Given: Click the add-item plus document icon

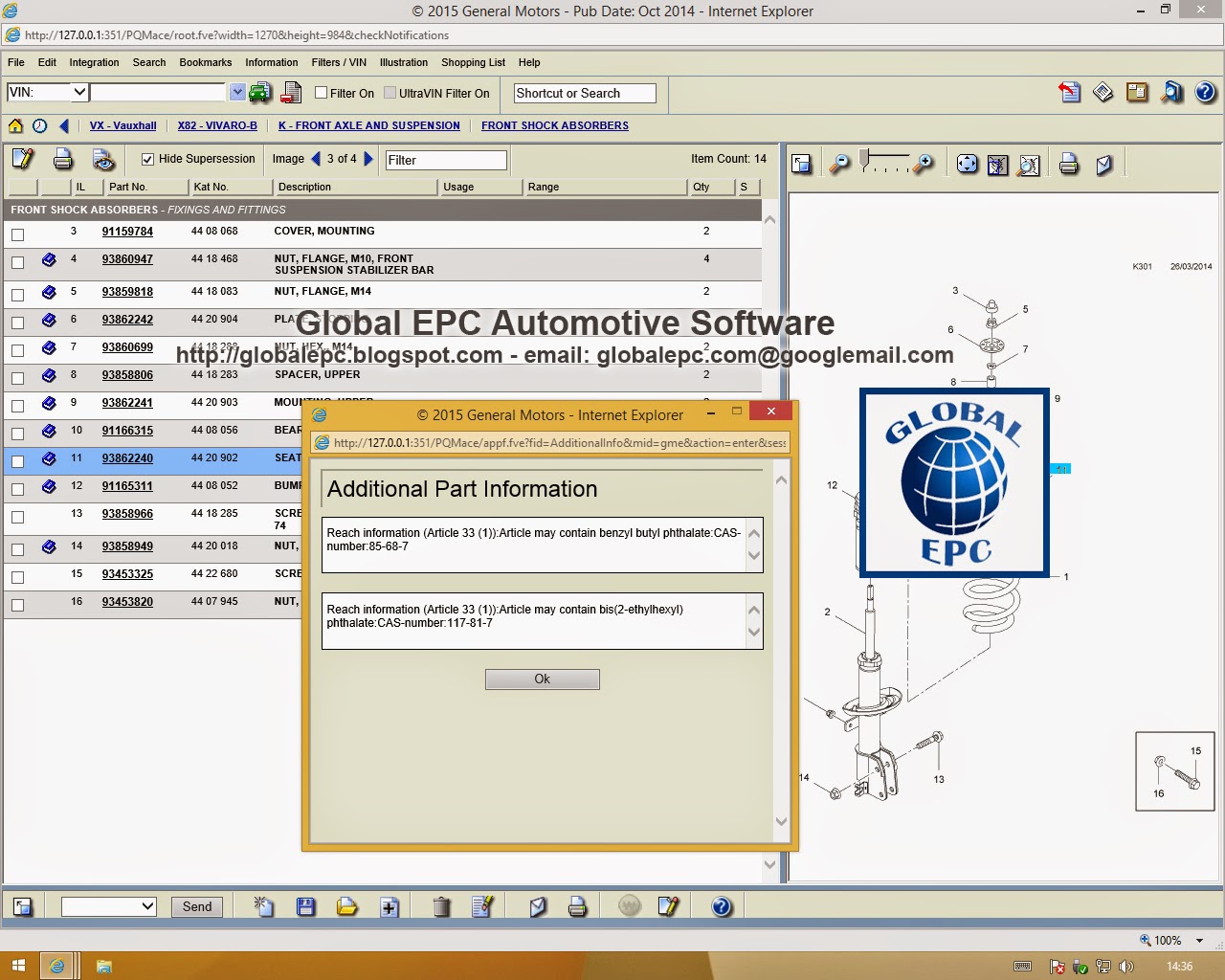Looking at the screenshot, I should (390, 905).
